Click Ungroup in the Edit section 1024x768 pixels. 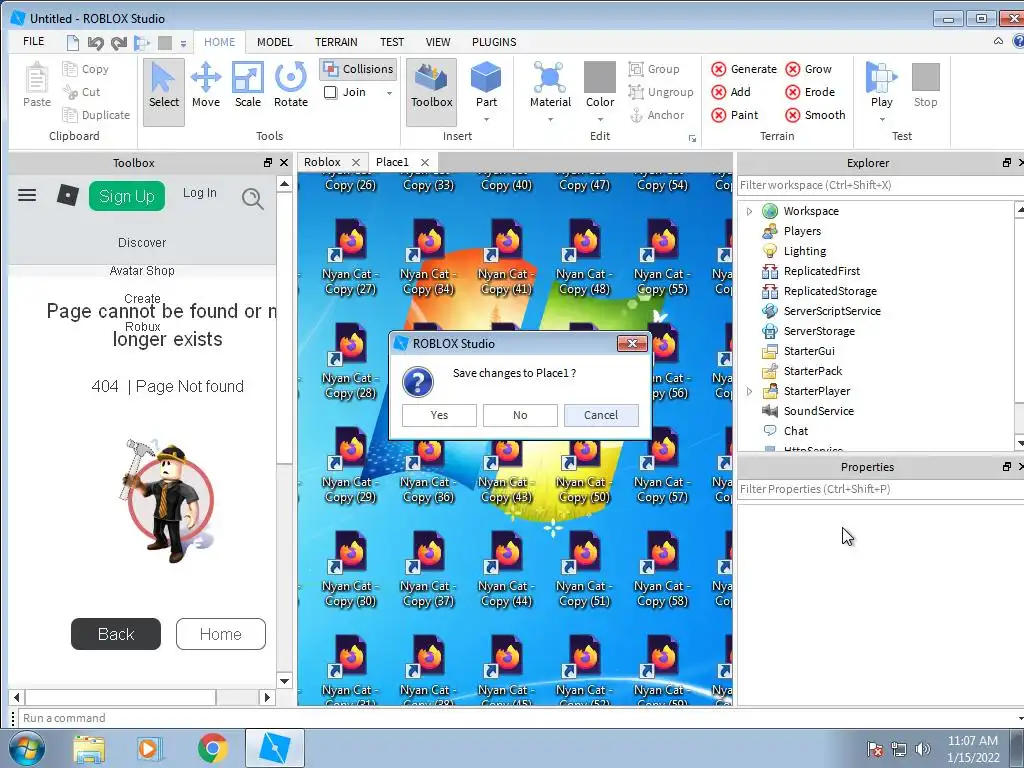pyautogui.click(x=660, y=92)
